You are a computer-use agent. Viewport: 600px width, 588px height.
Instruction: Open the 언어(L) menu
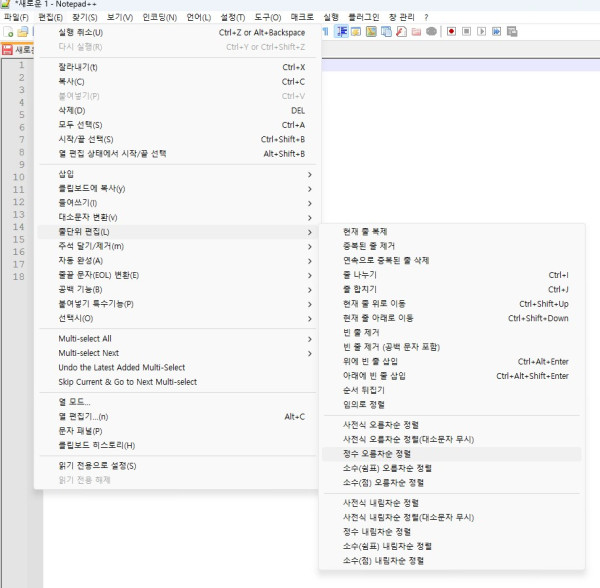[199, 18]
